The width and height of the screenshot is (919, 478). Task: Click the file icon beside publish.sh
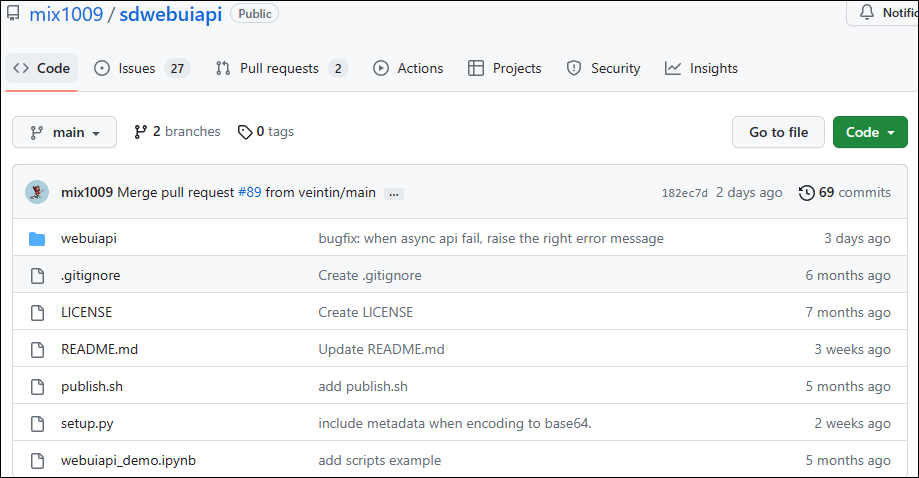click(x=37, y=387)
